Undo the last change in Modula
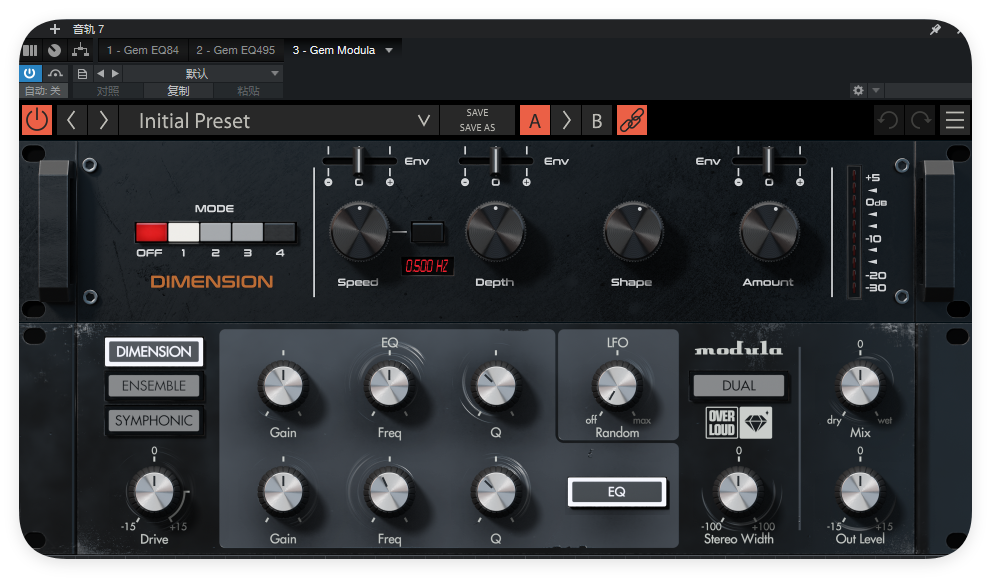The width and height of the screenshot is (991, 578). [888, 120]
